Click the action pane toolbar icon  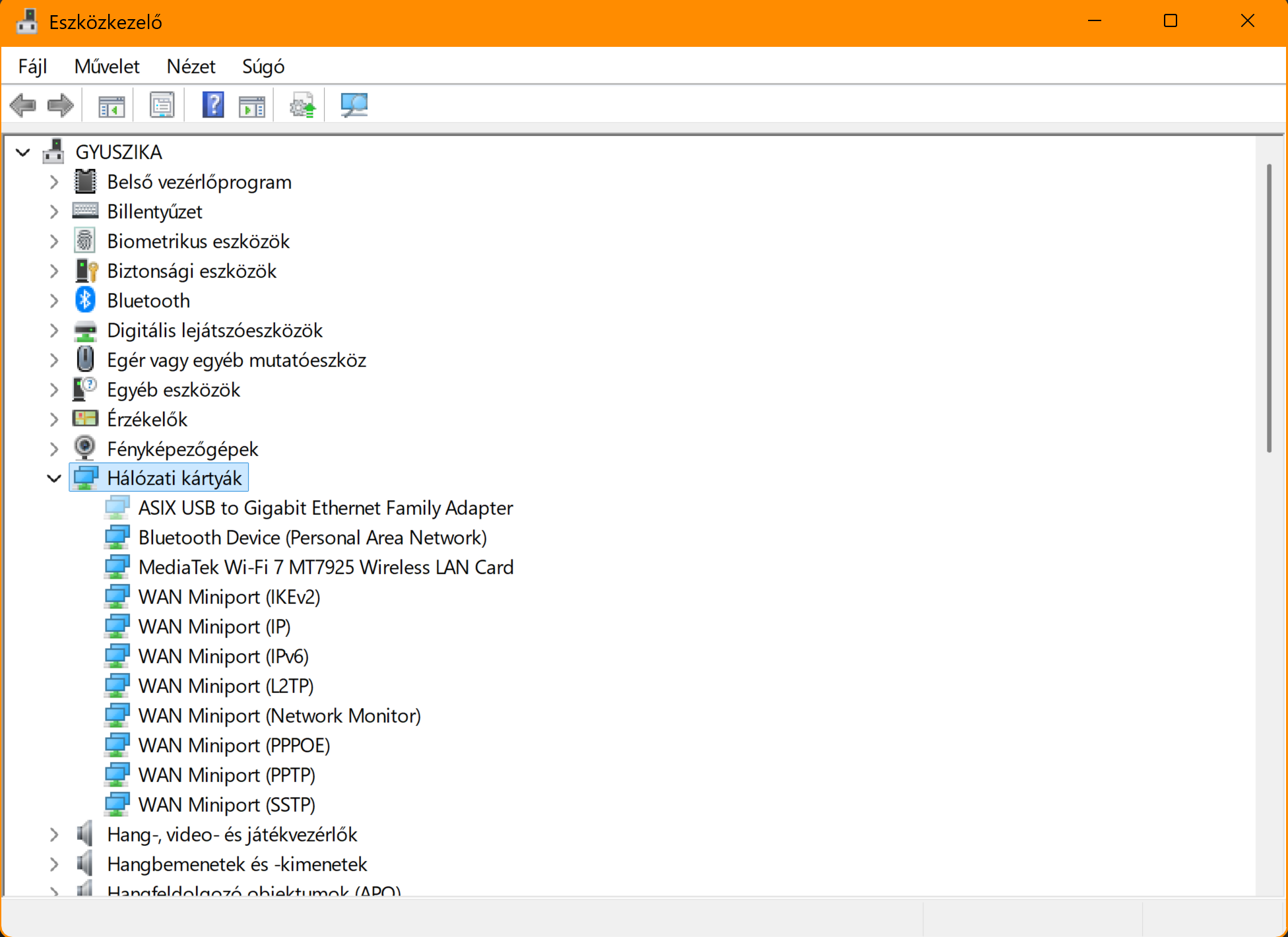tap(251, 106)
